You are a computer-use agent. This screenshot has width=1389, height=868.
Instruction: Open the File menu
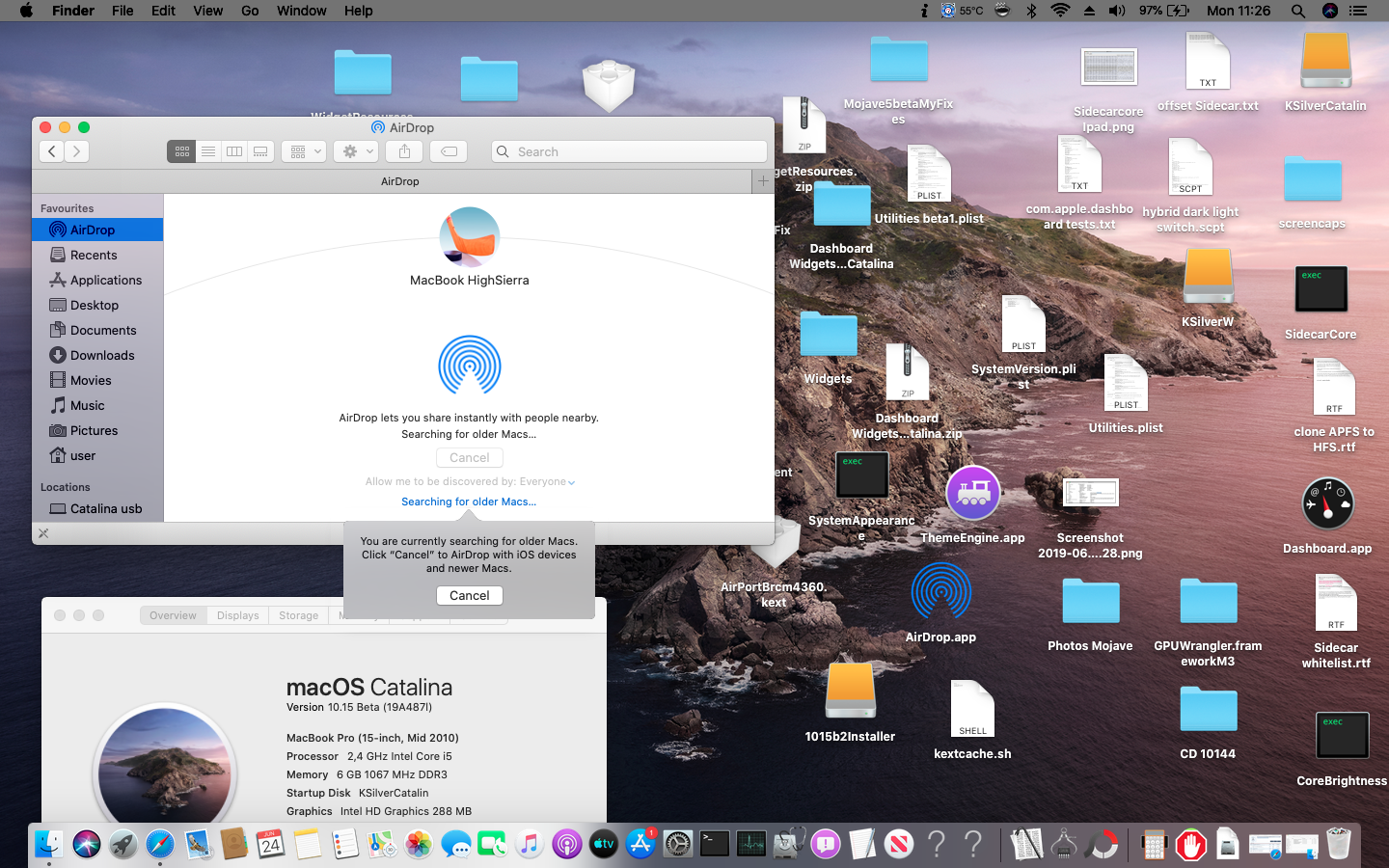123,11
